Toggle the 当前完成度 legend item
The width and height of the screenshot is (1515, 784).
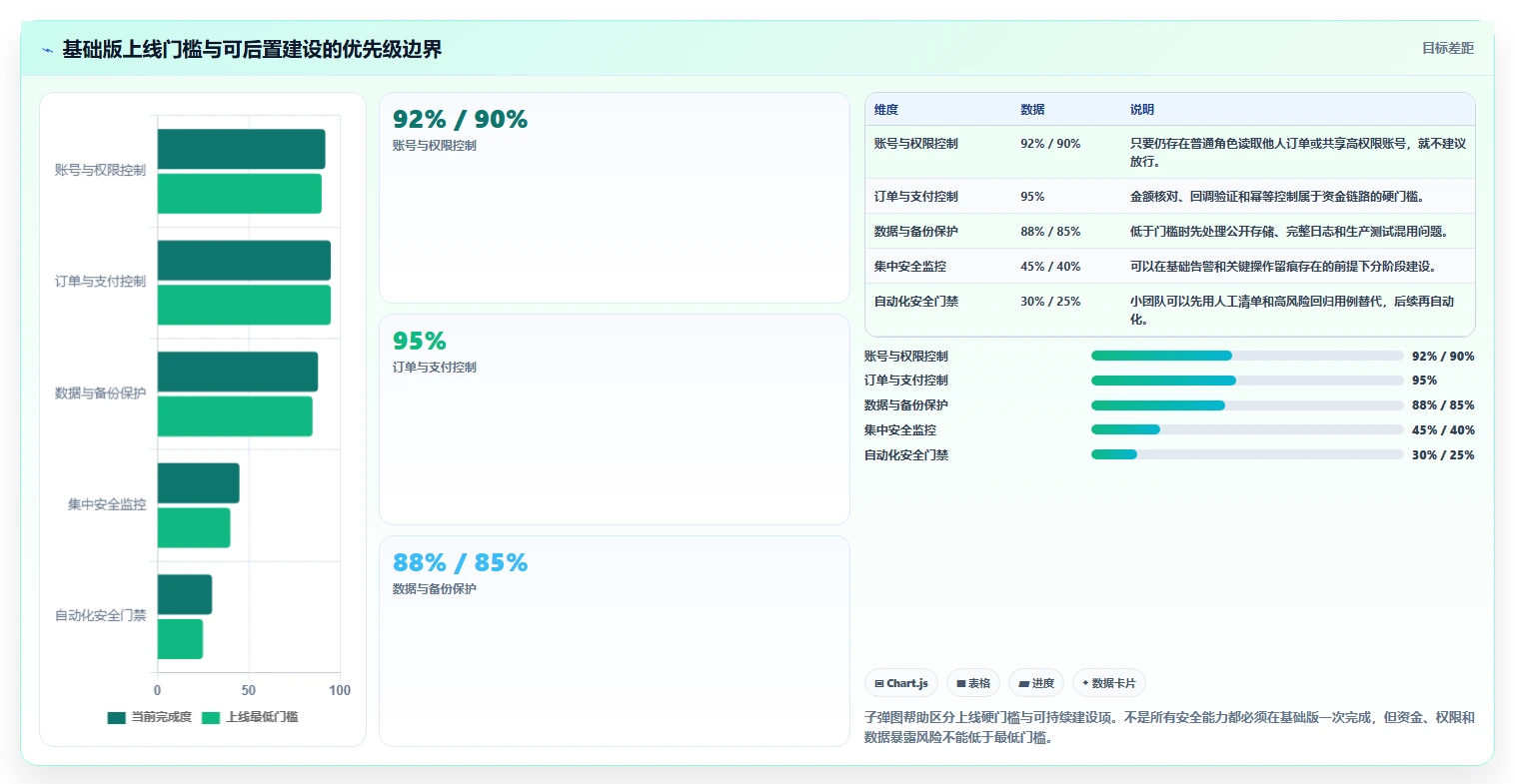pos(149,717)
